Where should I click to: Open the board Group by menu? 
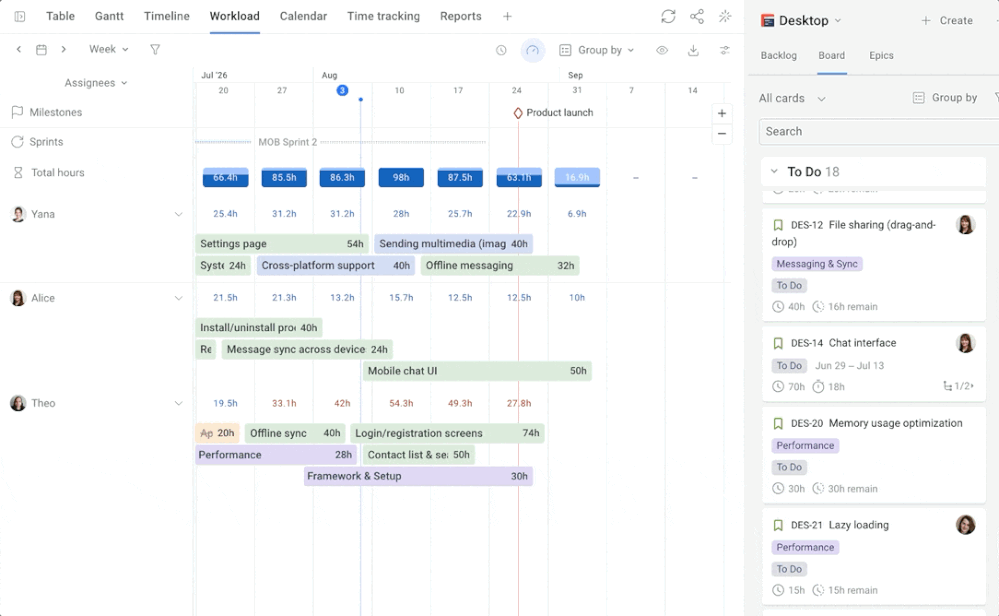(x=945, y=97)
